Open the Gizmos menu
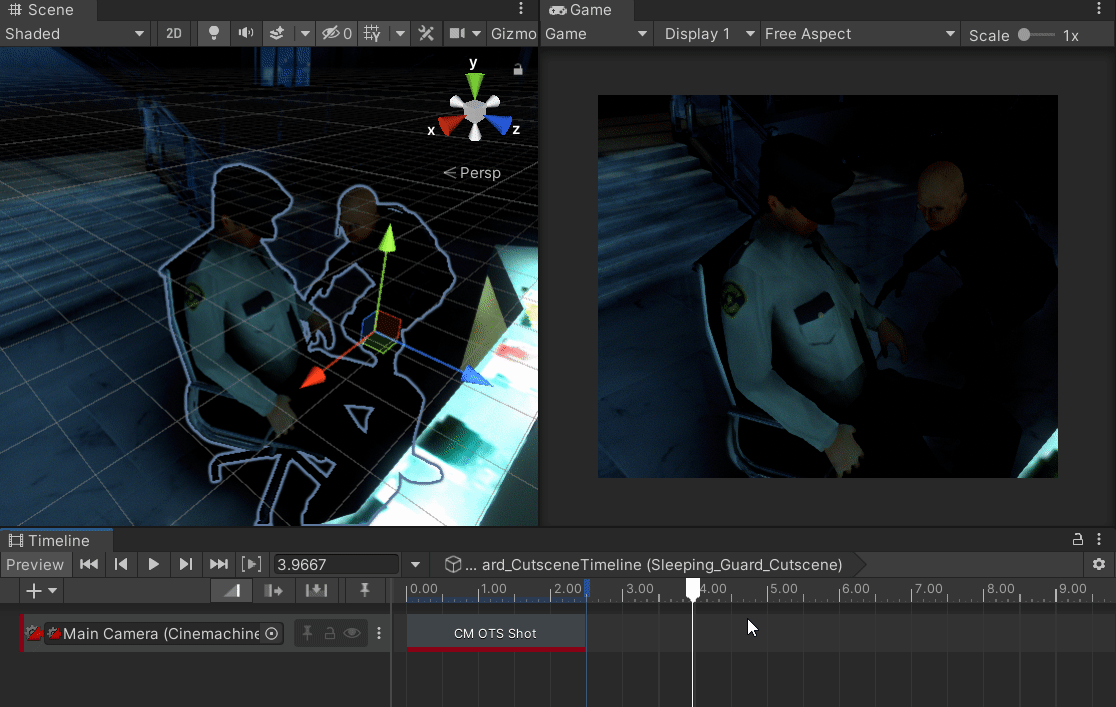This screenshot has height=707, width=1116. (513, 33)
